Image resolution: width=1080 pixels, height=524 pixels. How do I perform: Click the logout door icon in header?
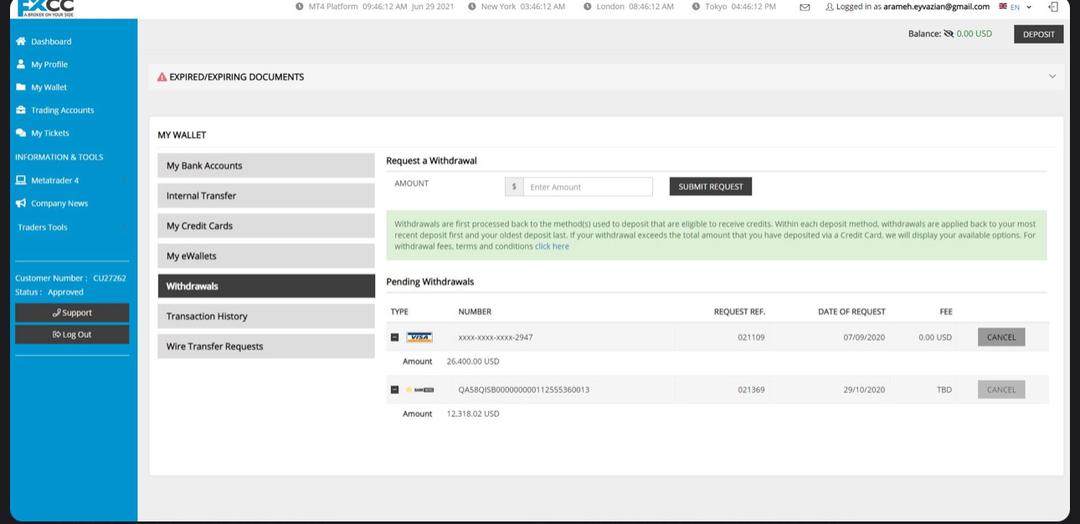[x=1053, y=7]
